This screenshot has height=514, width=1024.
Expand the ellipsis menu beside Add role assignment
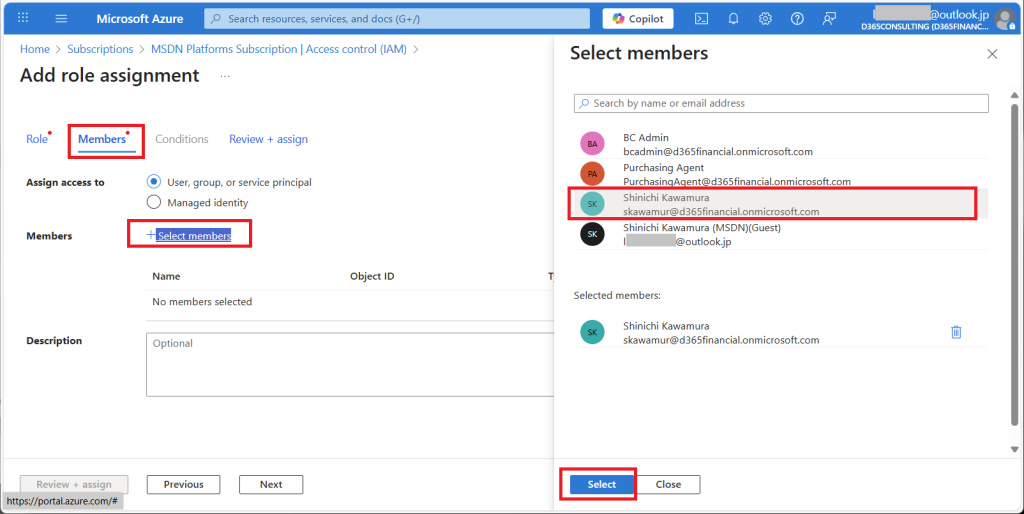click(x=225, y=76)
